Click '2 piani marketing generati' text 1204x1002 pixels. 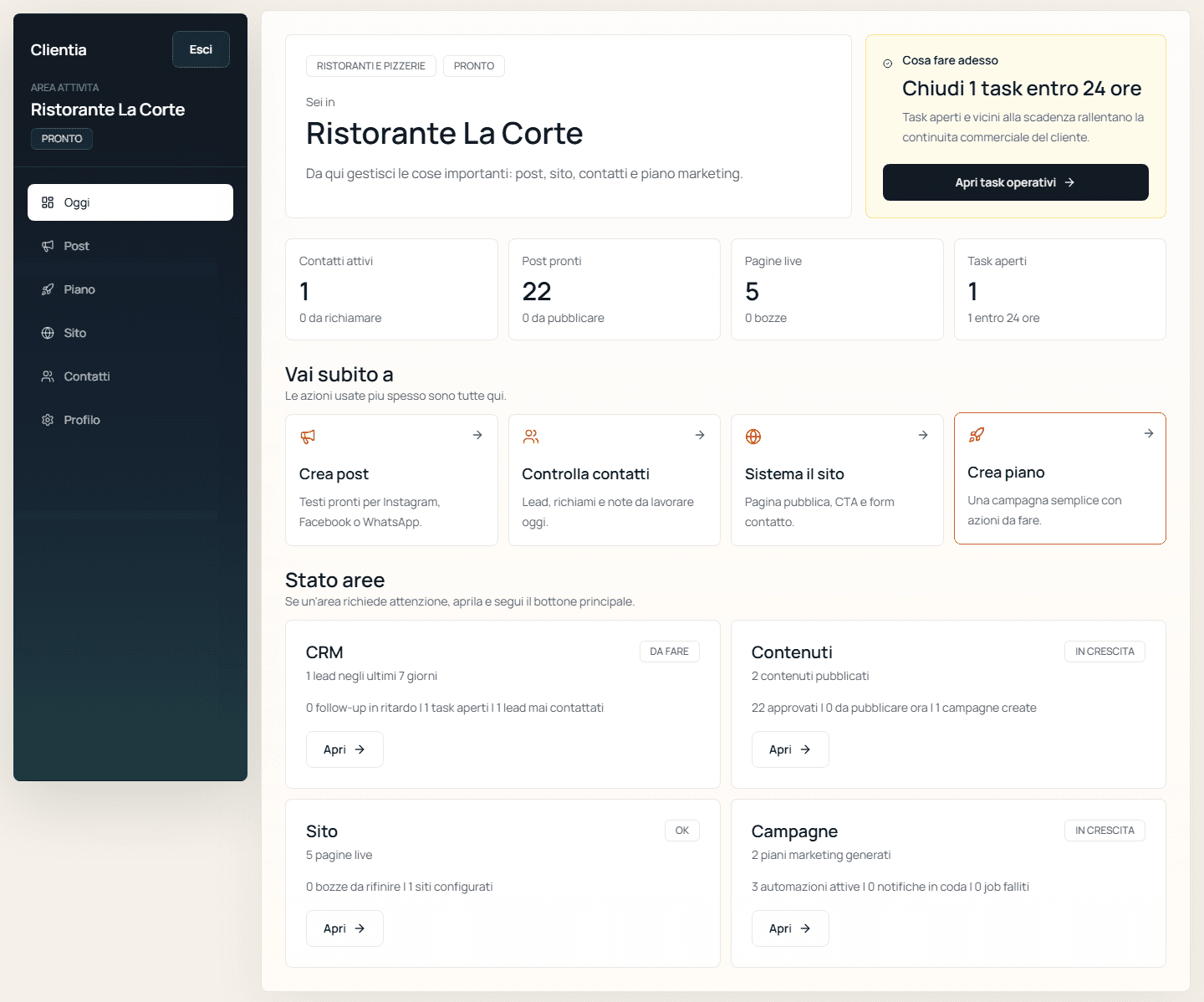pyautogui.click(x=821, y=855)
